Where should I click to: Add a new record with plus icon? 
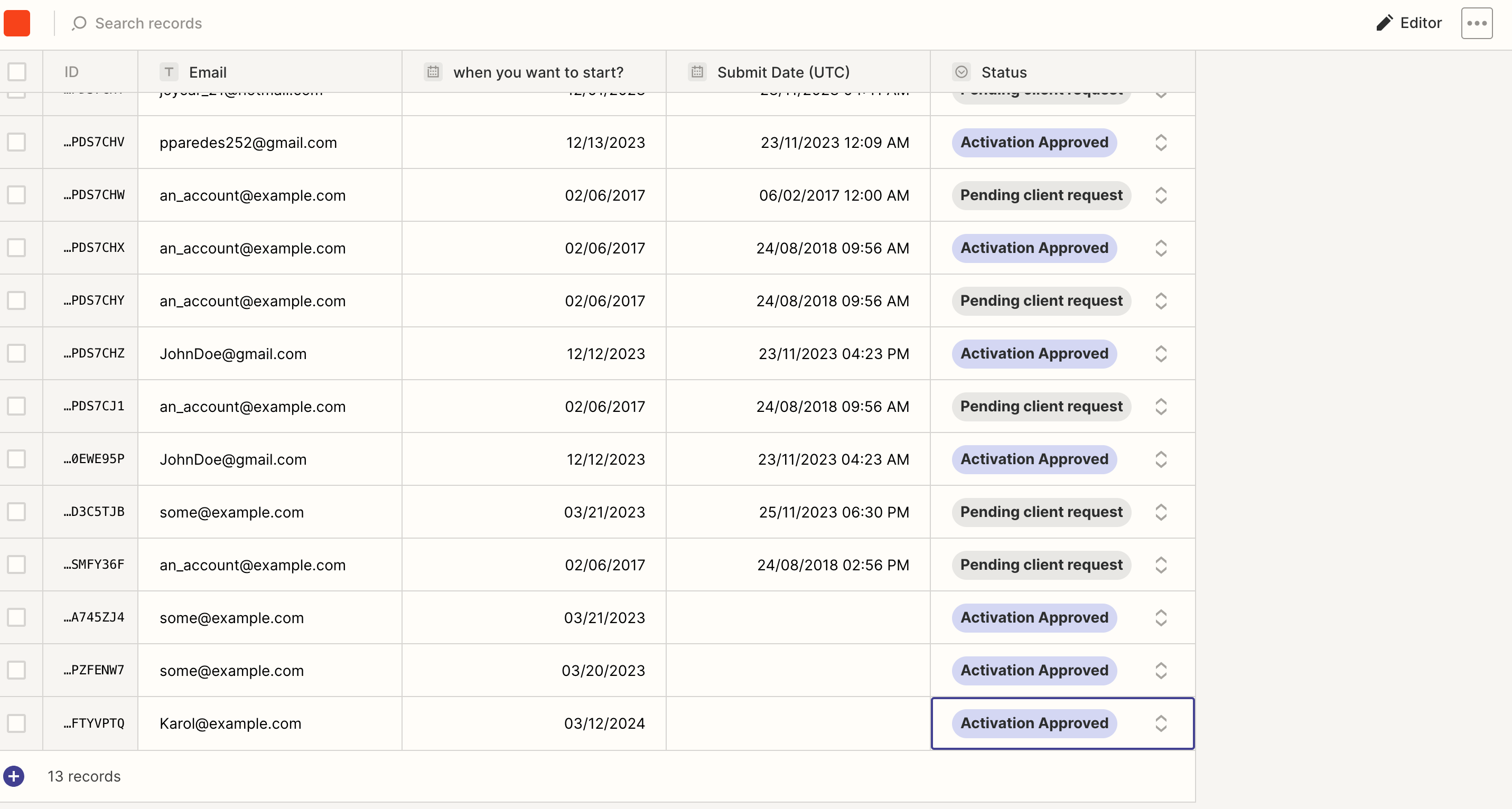click(x=14, y=776)
